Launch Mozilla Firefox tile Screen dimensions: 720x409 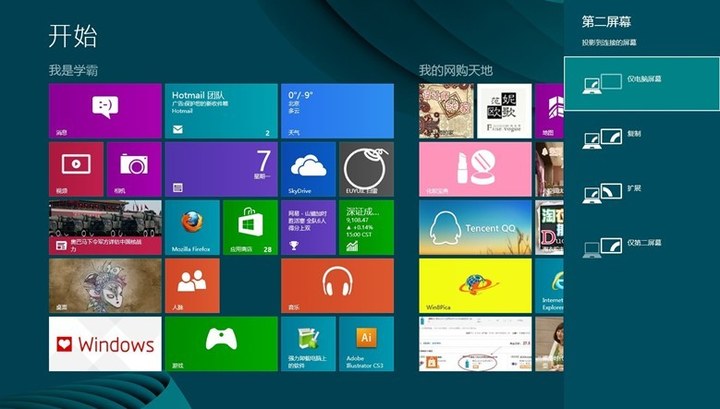(192, 227)
